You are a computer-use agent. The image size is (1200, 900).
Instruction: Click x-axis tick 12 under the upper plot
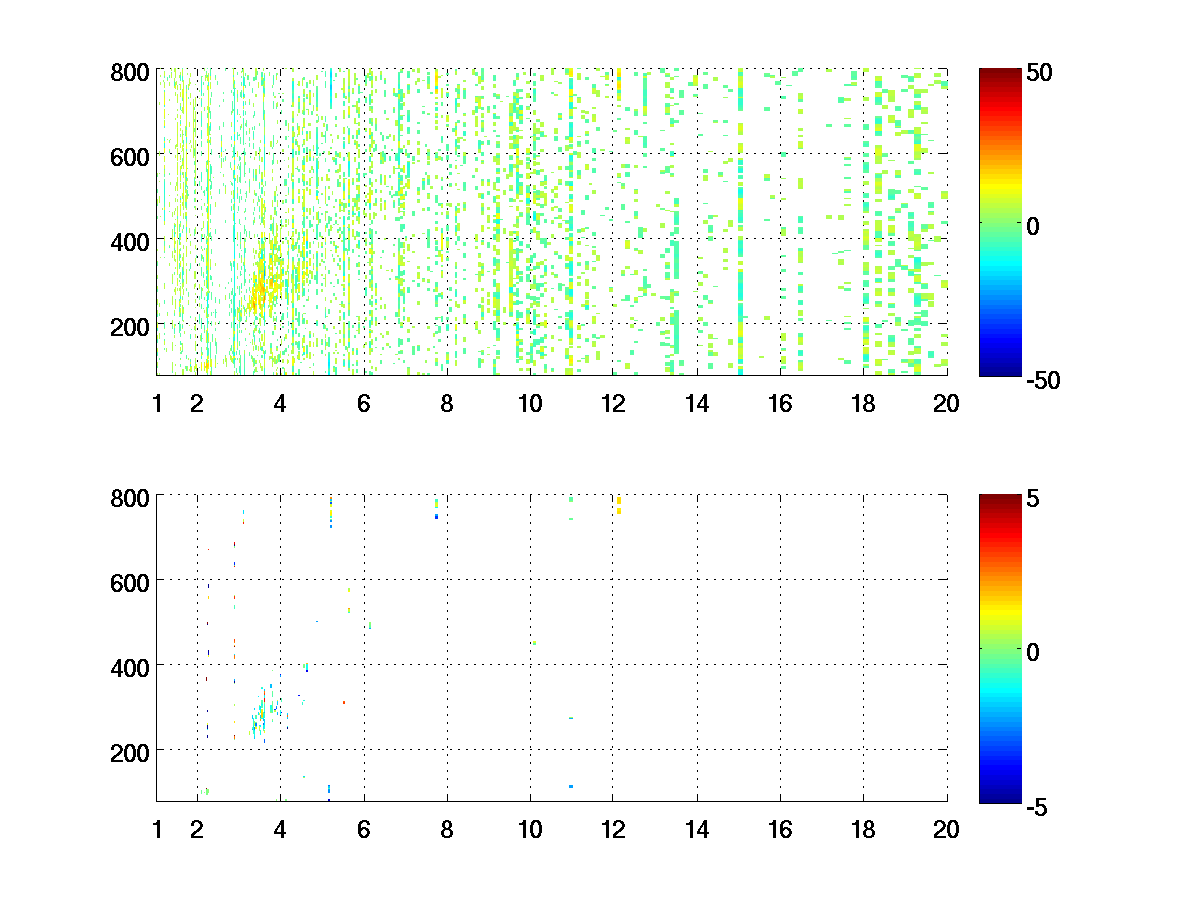pyautogui.click(x=613, y=404)
